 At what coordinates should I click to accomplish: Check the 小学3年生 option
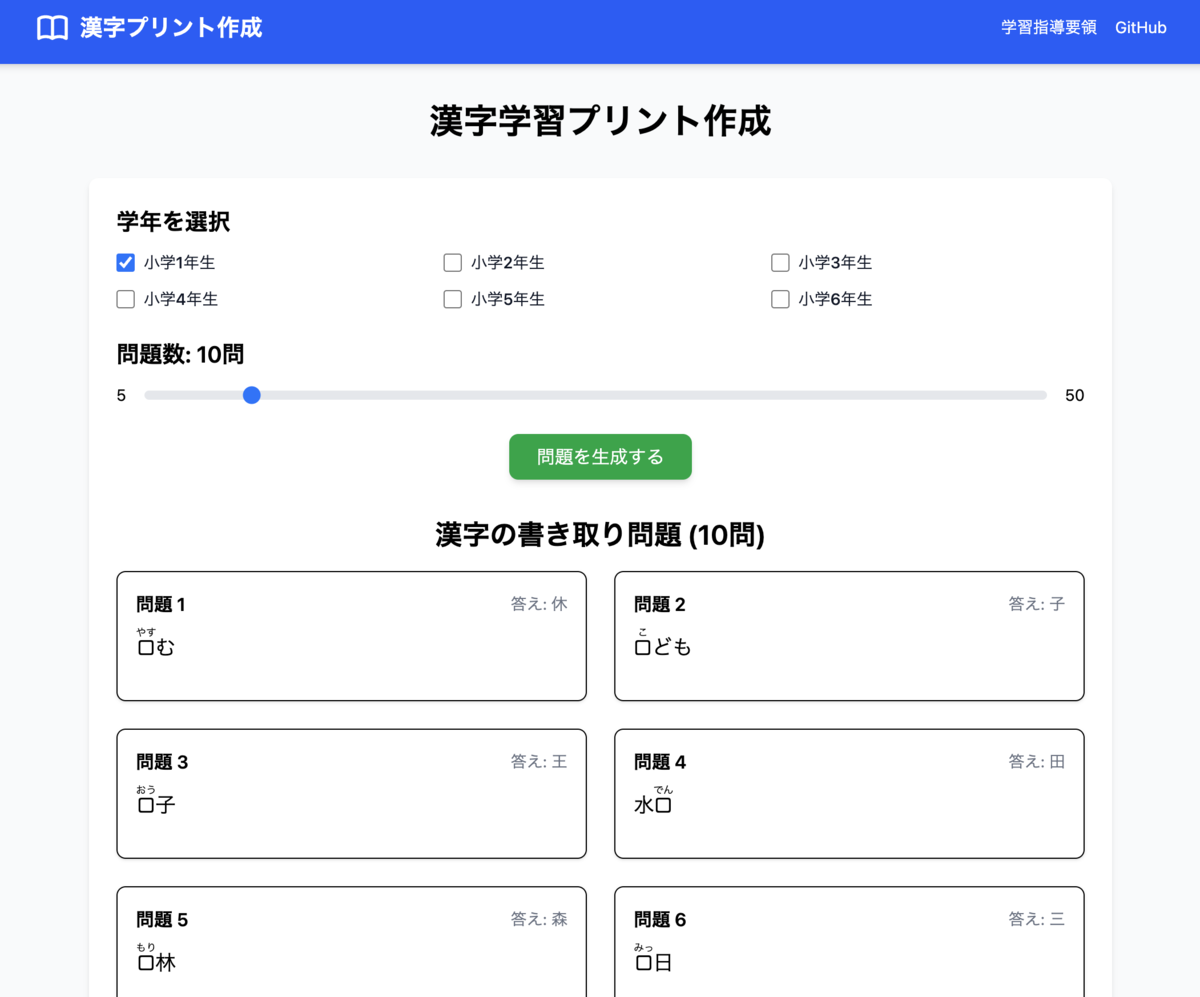pyautogui.click(x=780, y=262)
